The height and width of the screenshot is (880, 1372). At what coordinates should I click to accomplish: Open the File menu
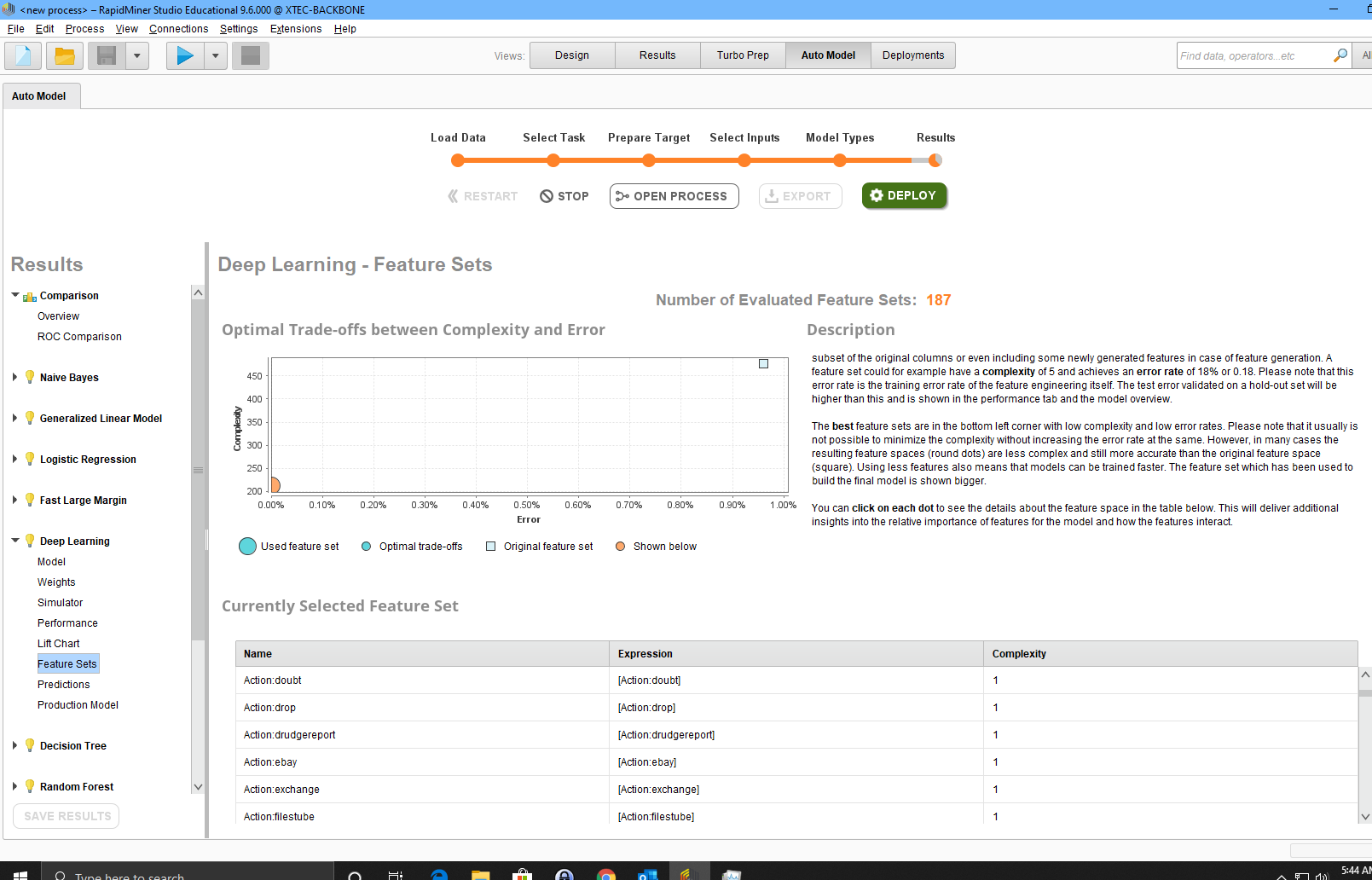(15, 29)
